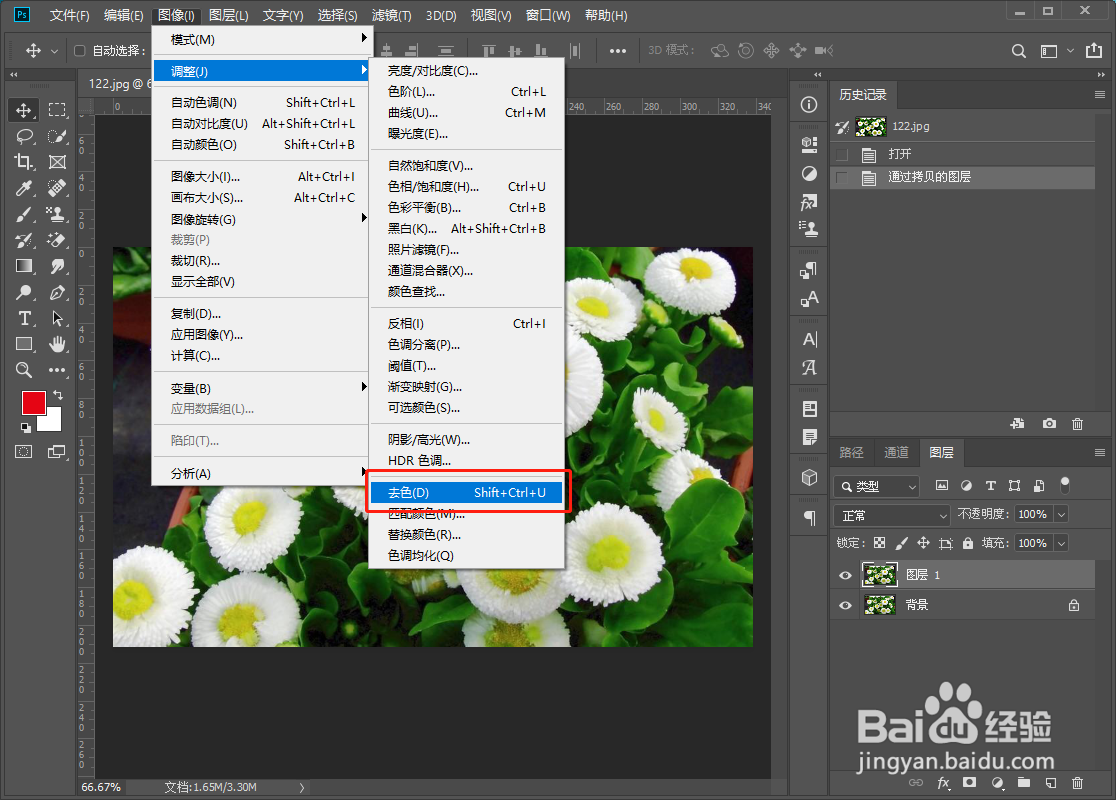The image size is (1116, 800).
Task: Select the Path Selection tool
Action: (57, 318)
